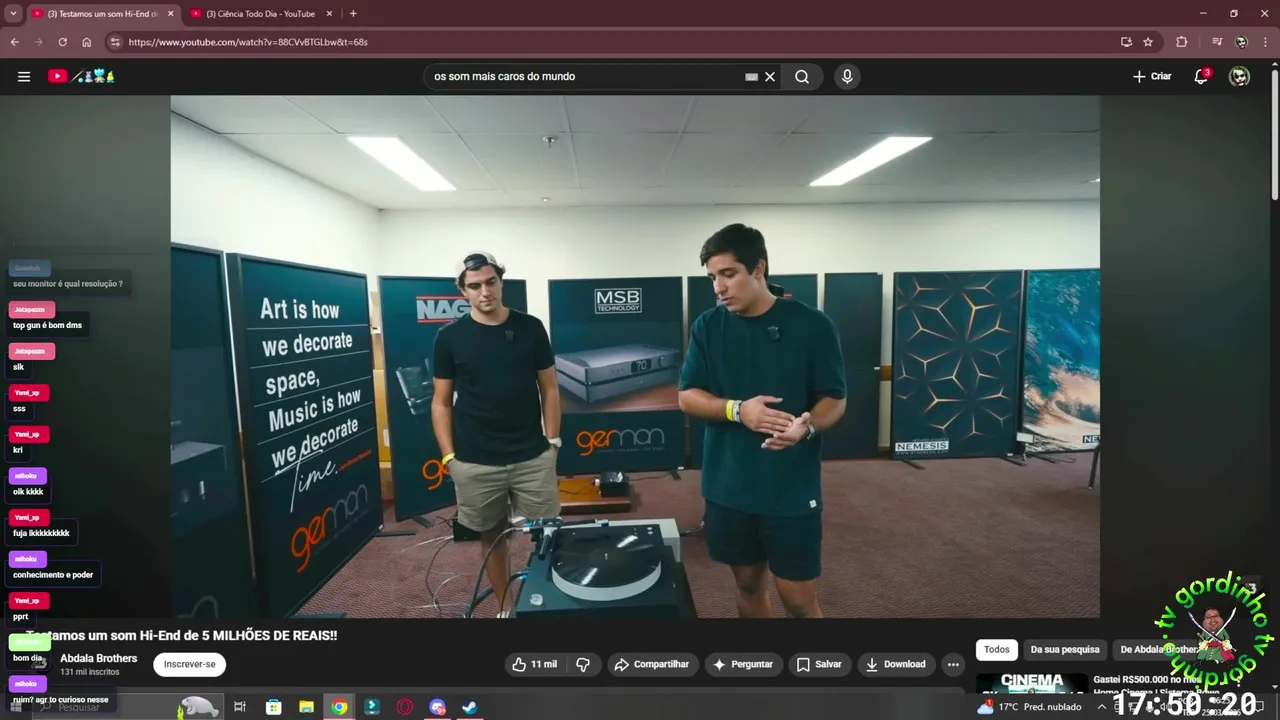Open Task View on the taskbar

coord(240,707)
